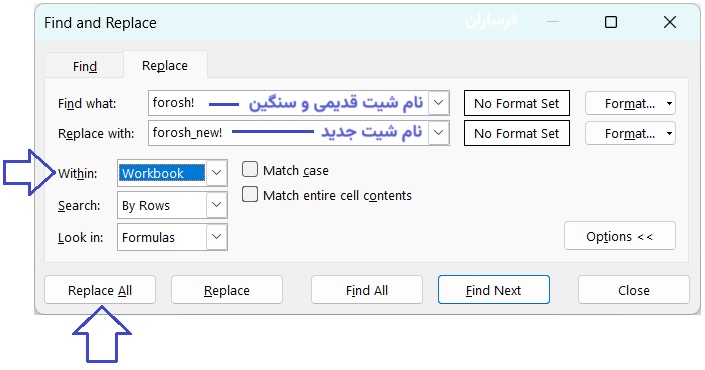Screen dimensions: 705x370
Task: Toggle Match entire cell contents checkbox
Action: [x=250, y=195]
